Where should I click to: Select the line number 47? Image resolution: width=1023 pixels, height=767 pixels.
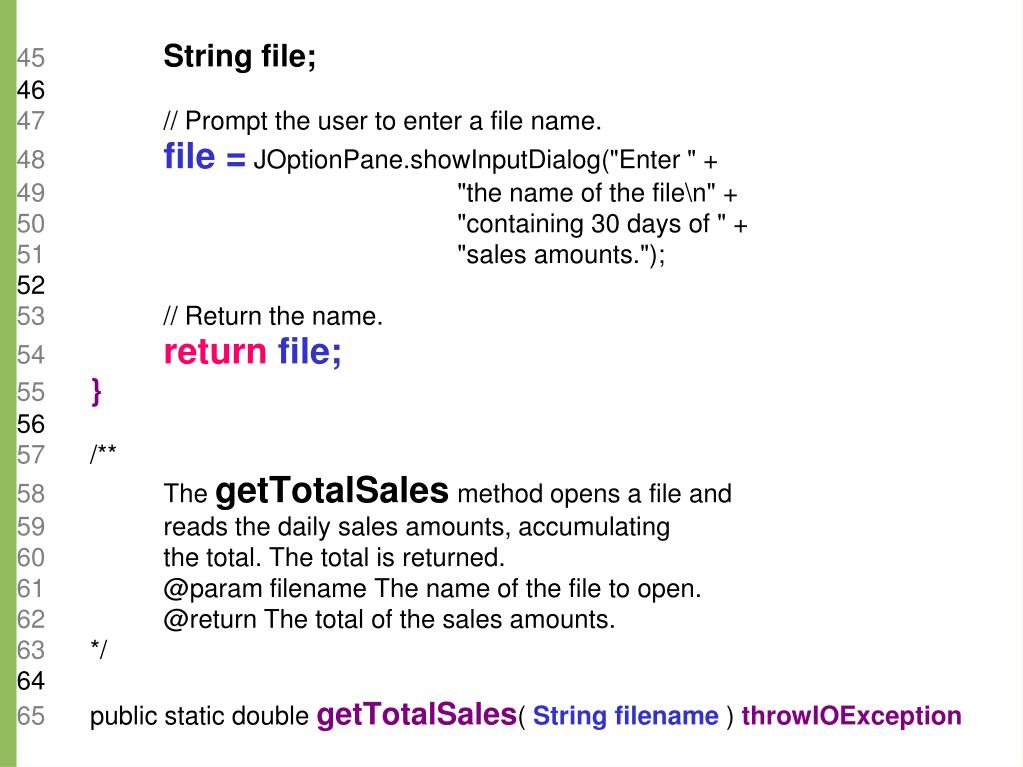31,121
